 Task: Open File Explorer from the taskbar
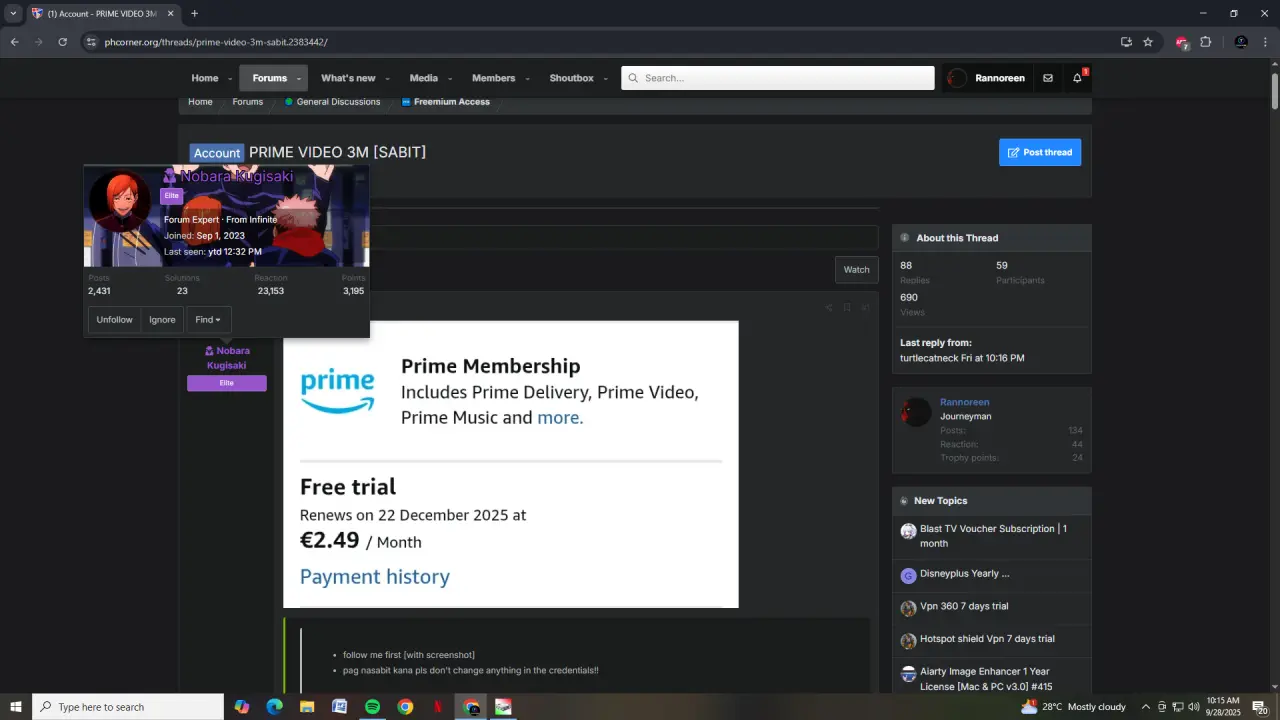pos(307,707)
